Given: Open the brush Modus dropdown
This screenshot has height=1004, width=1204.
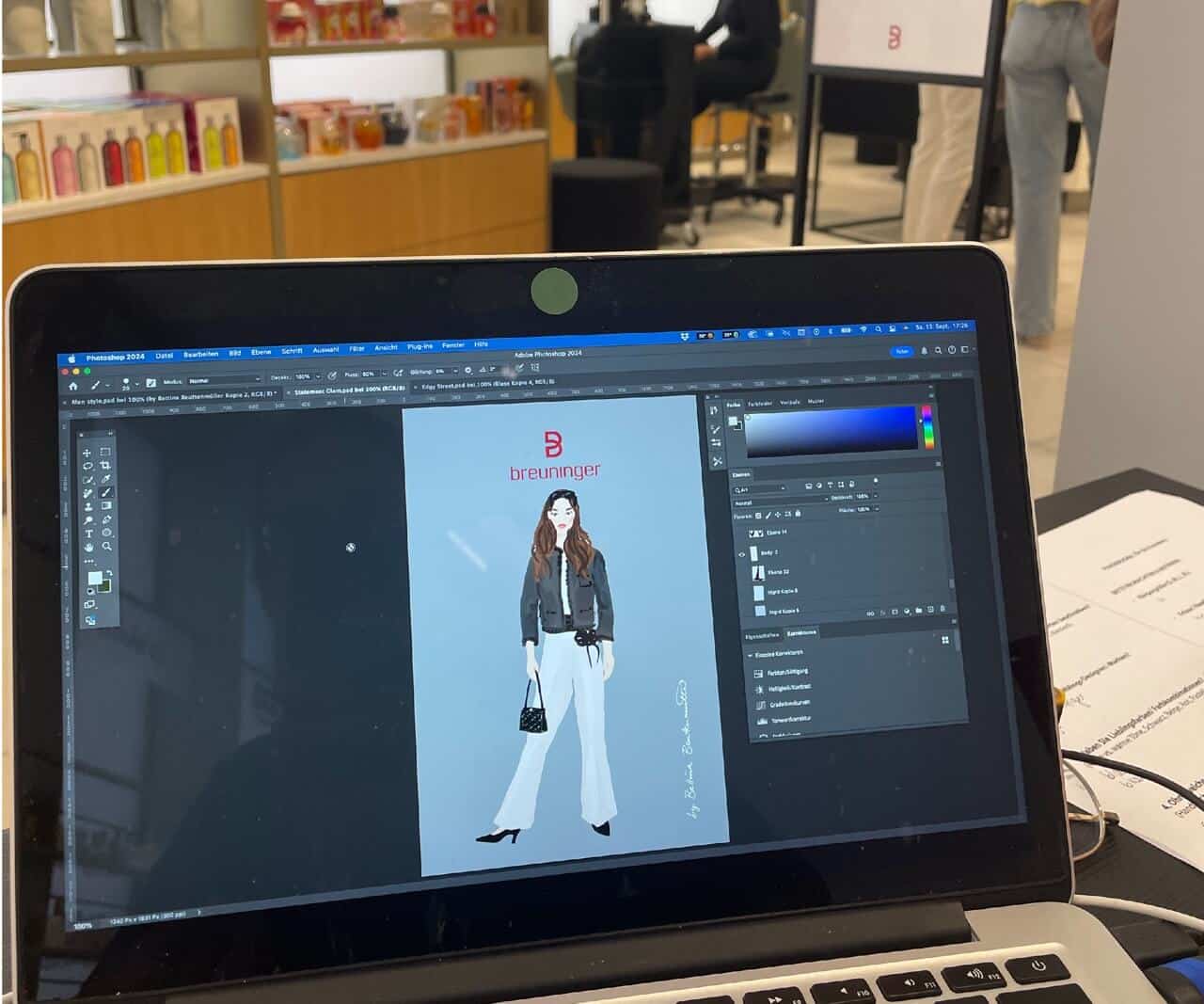Looking at the screenshot, I should click(x=223, y=381).
